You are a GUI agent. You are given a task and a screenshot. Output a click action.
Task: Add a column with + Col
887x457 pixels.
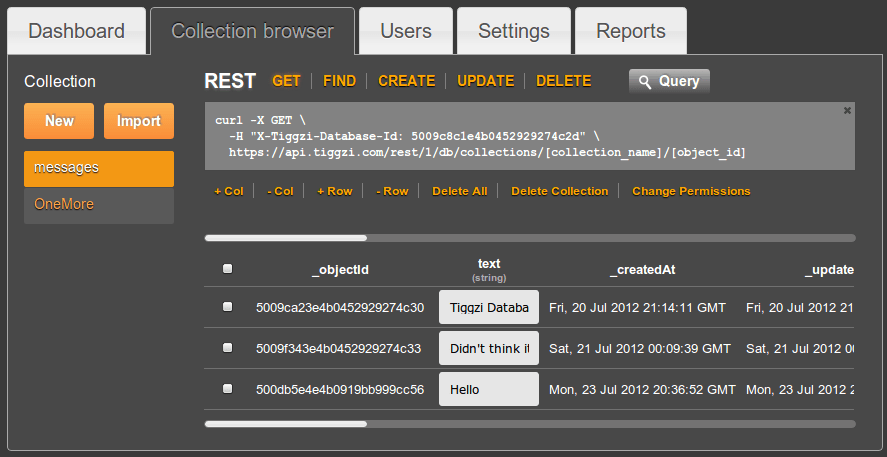click(x=228, y=191)
